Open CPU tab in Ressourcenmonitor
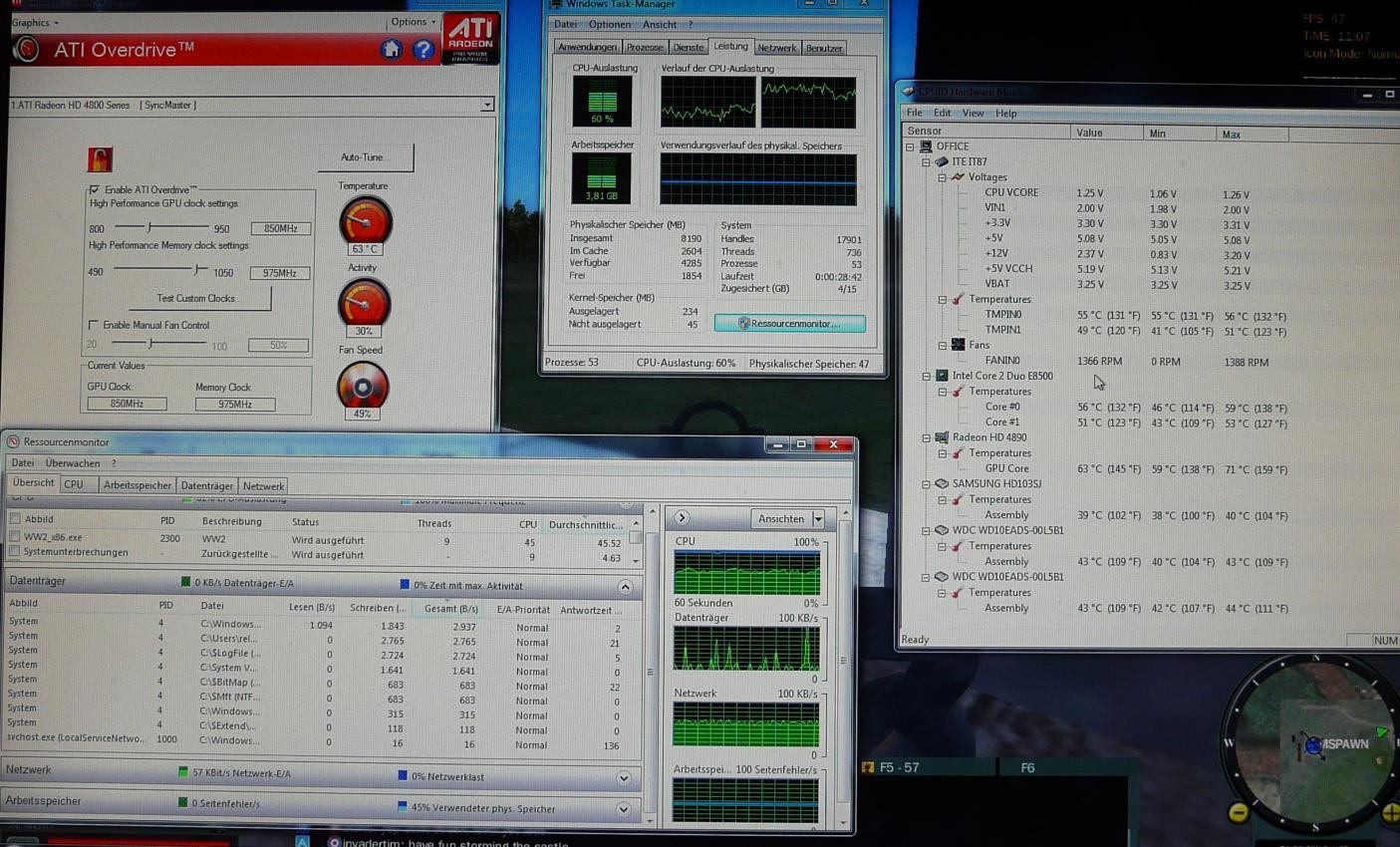 click(x=78, y=485)
